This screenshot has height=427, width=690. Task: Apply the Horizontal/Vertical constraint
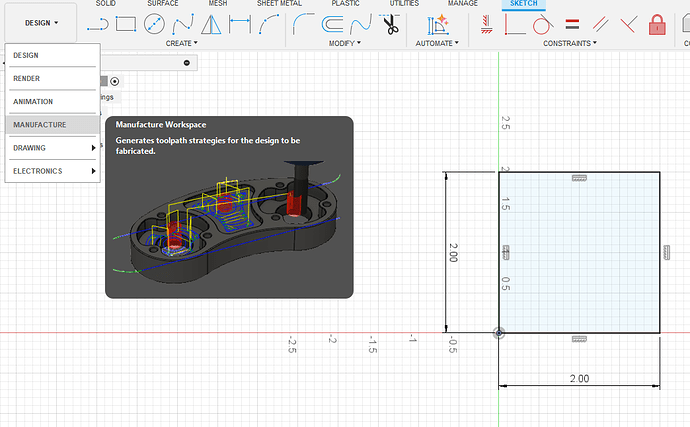coord(486,24)
